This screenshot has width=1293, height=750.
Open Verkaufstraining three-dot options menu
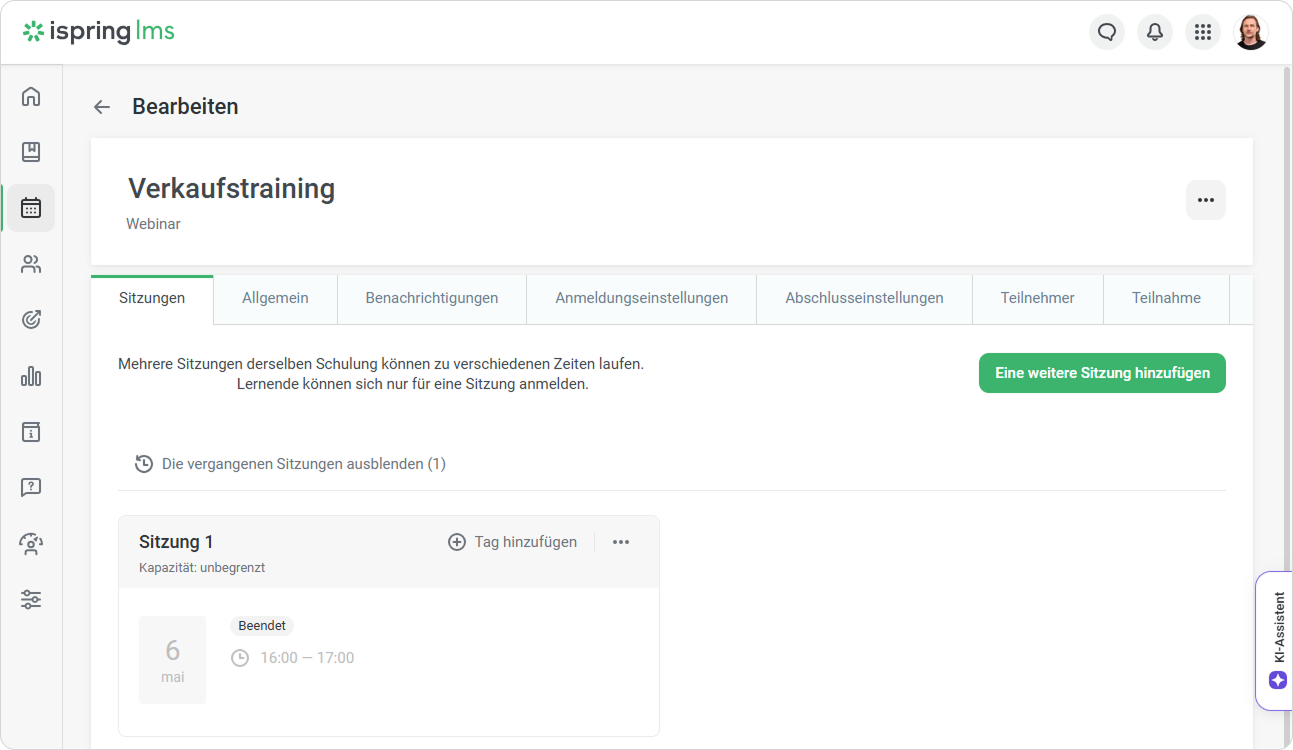pyautogui.click(x=1205, y=200)
